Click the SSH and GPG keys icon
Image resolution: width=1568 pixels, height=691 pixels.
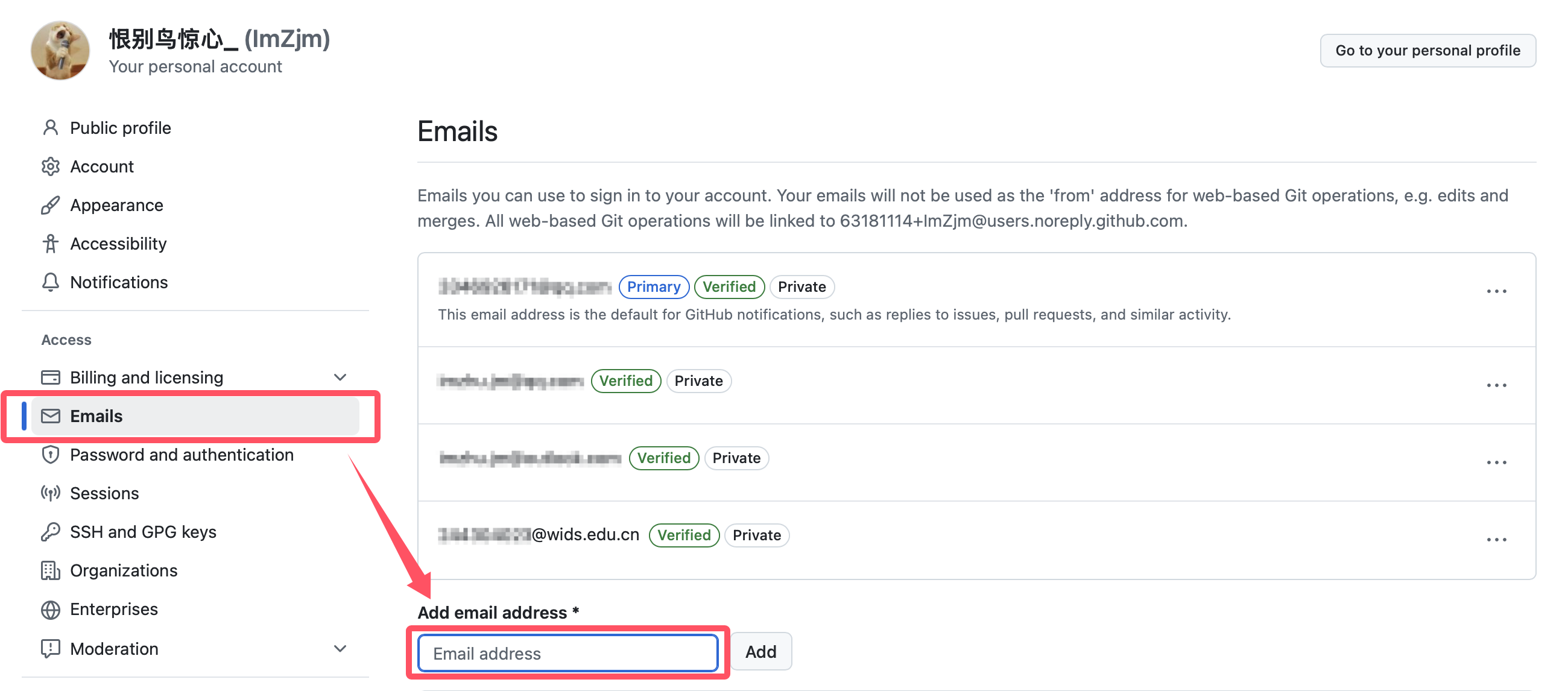point(51,531)
